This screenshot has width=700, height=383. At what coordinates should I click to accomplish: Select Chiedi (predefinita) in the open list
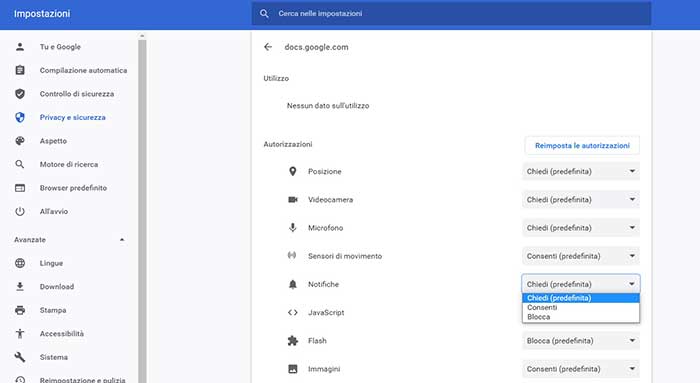580,298
